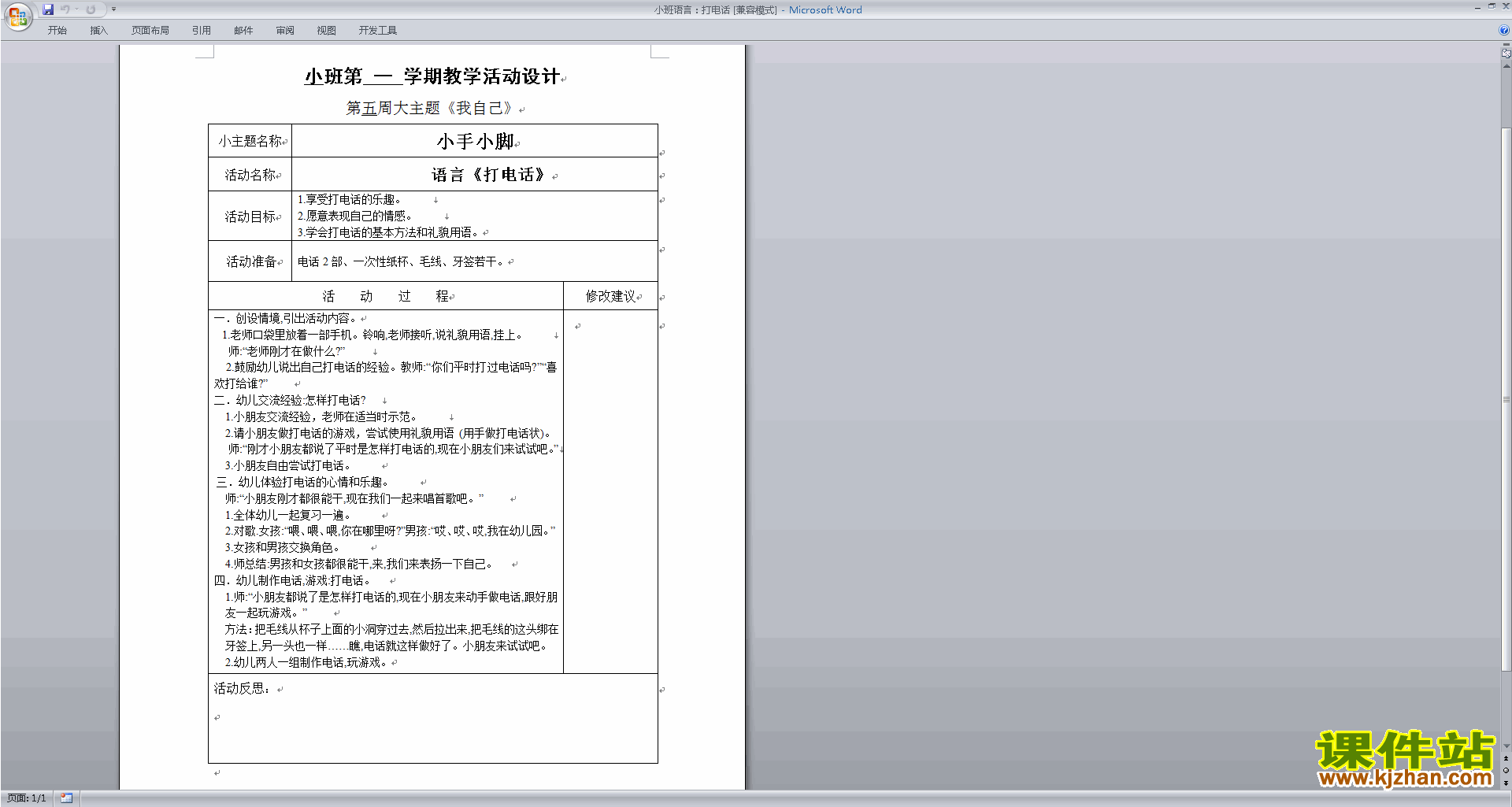Viewport: 1512px width, 807px height.
Task: Select the 开发工具 tab
Action: (x=378, y=31)
